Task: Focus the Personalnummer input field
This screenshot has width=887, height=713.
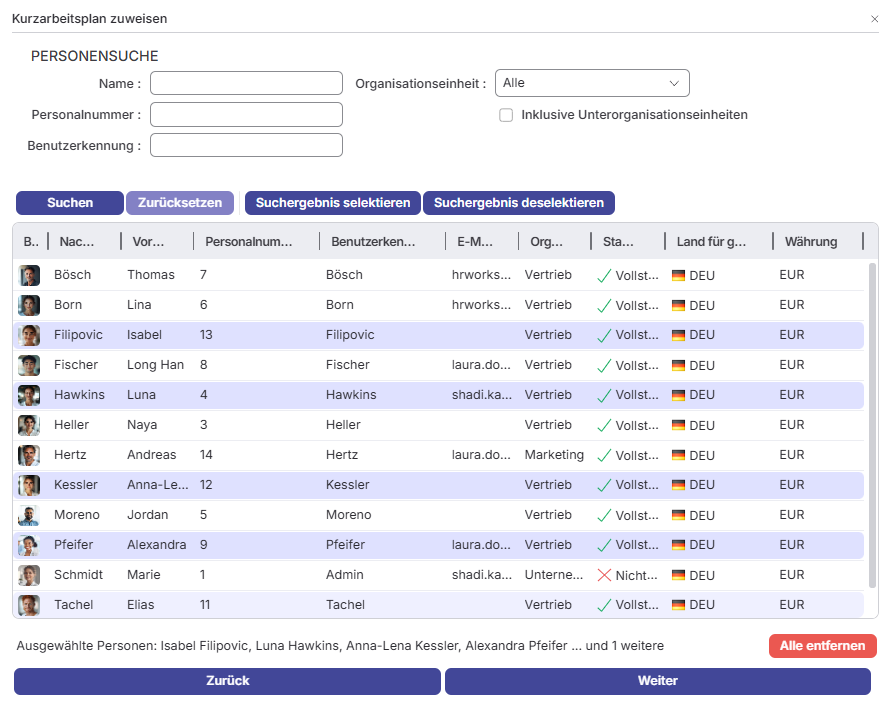Action: click(x=246, y=115)
